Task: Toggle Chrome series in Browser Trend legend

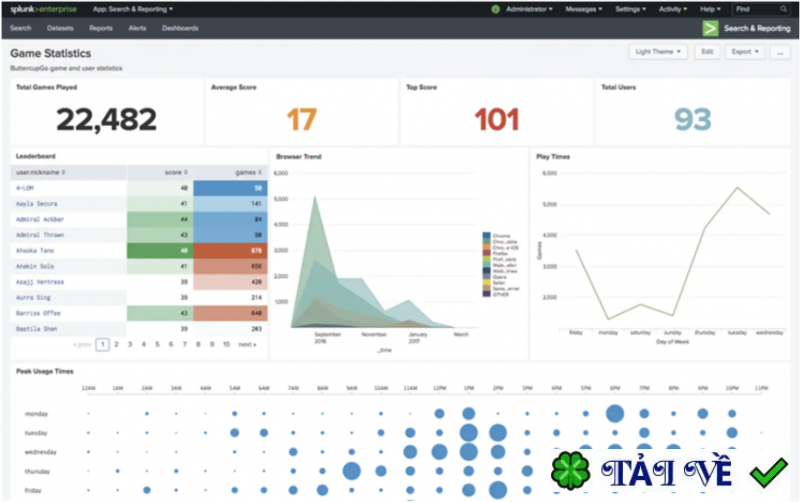Action: pyautogui.click(x=495, y=236)
